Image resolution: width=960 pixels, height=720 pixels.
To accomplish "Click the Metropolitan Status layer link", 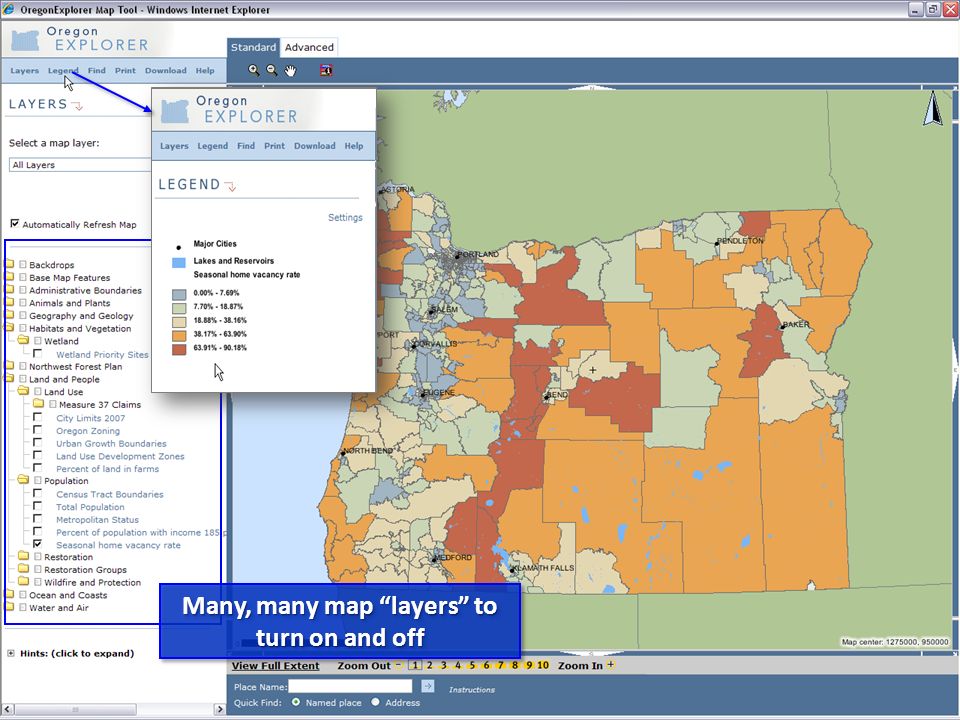I will [x=97, y=520].
